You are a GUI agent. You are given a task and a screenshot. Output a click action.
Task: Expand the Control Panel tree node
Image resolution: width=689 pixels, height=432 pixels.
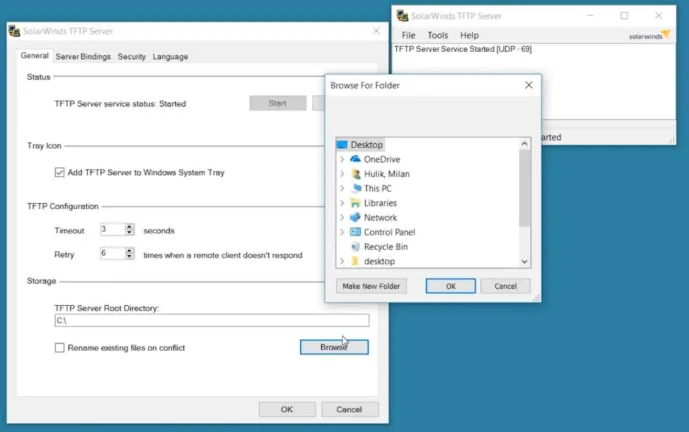(342, 232)
